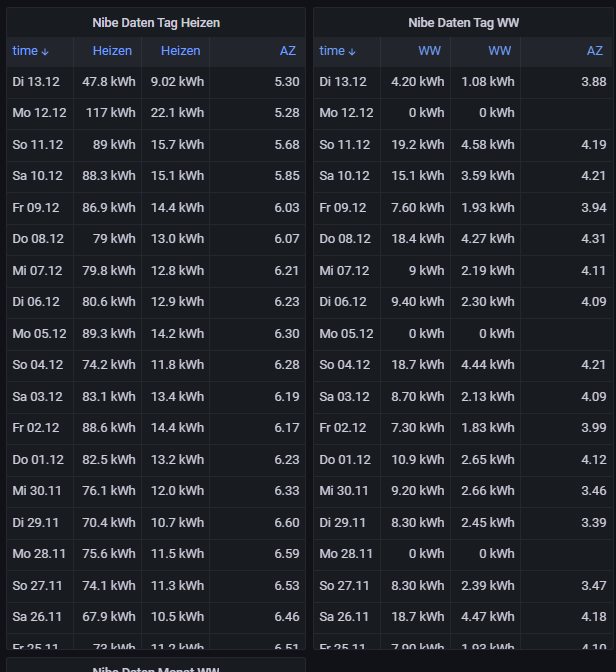Select the '76.1 kWh' cell
The width and height of the screenshot is (616, 672).
tap(109, 491)
